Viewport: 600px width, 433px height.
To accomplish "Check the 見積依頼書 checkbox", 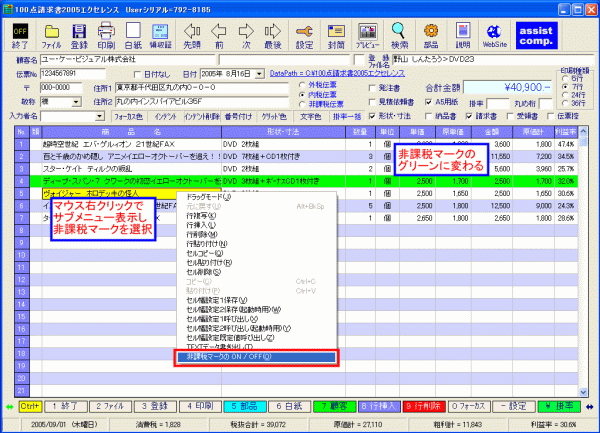I will pyautogui.click(x=372, y=102).
